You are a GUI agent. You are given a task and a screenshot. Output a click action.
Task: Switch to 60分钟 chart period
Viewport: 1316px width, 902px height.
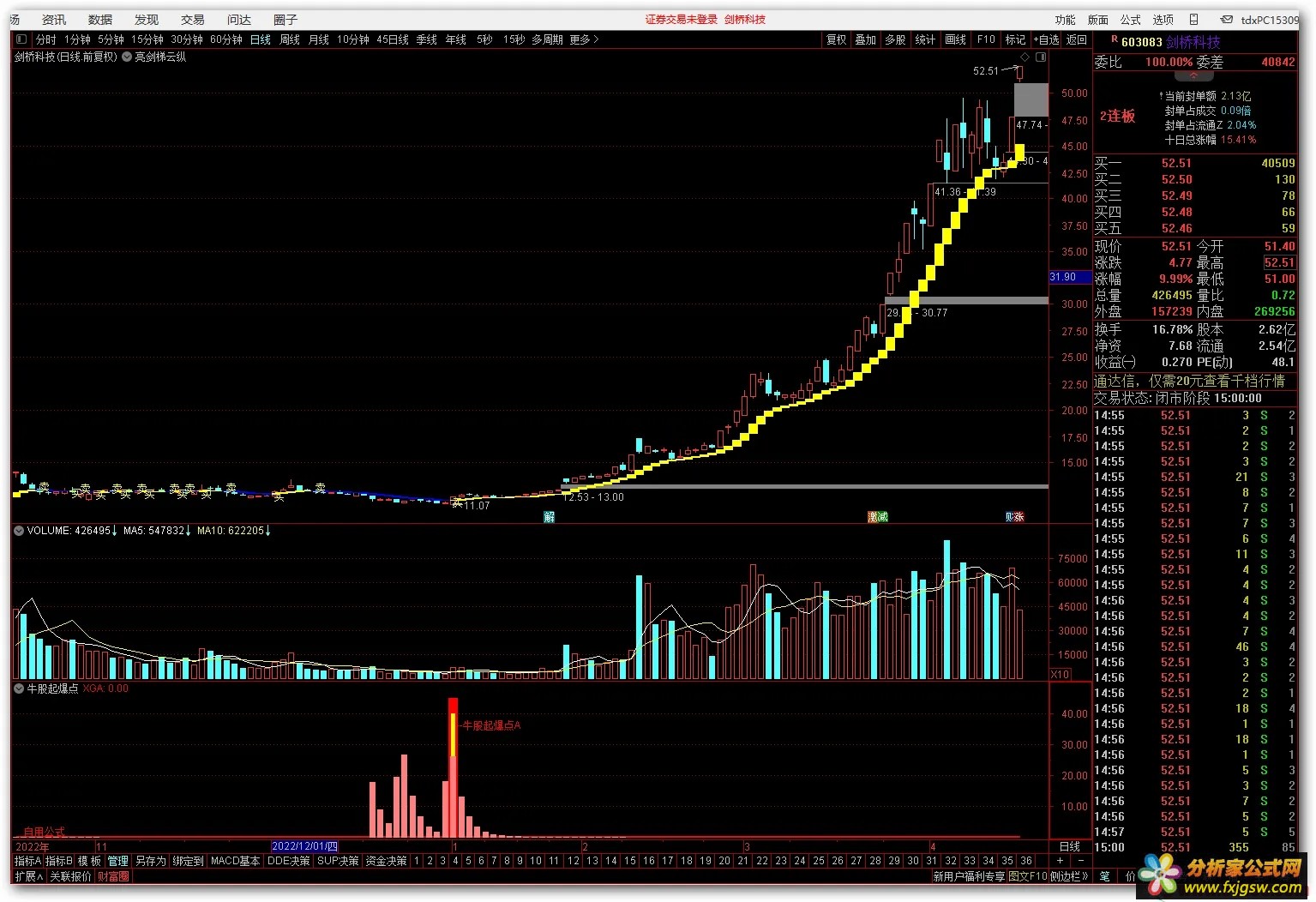[226, 39]
